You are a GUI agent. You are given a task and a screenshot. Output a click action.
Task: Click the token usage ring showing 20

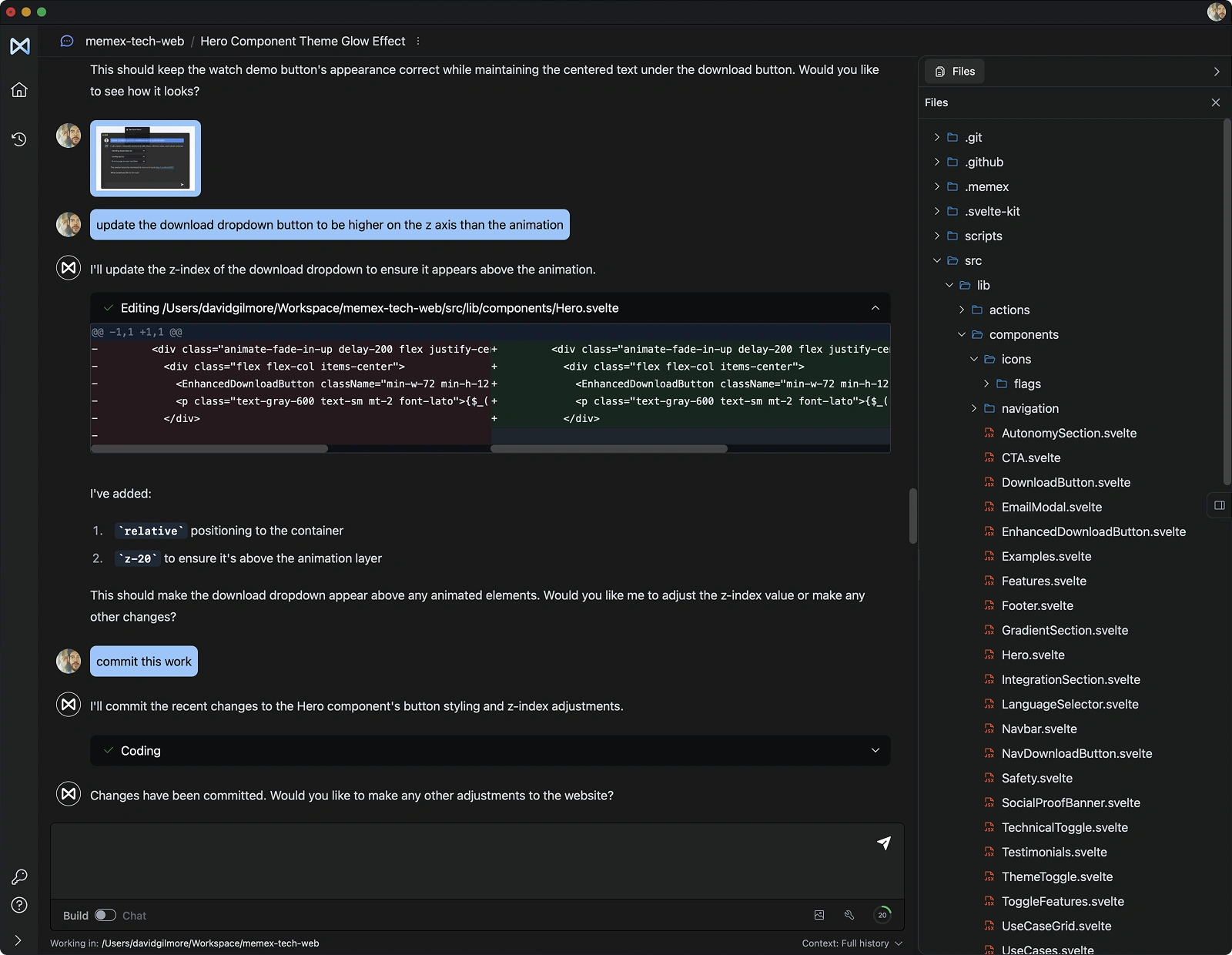882,915
